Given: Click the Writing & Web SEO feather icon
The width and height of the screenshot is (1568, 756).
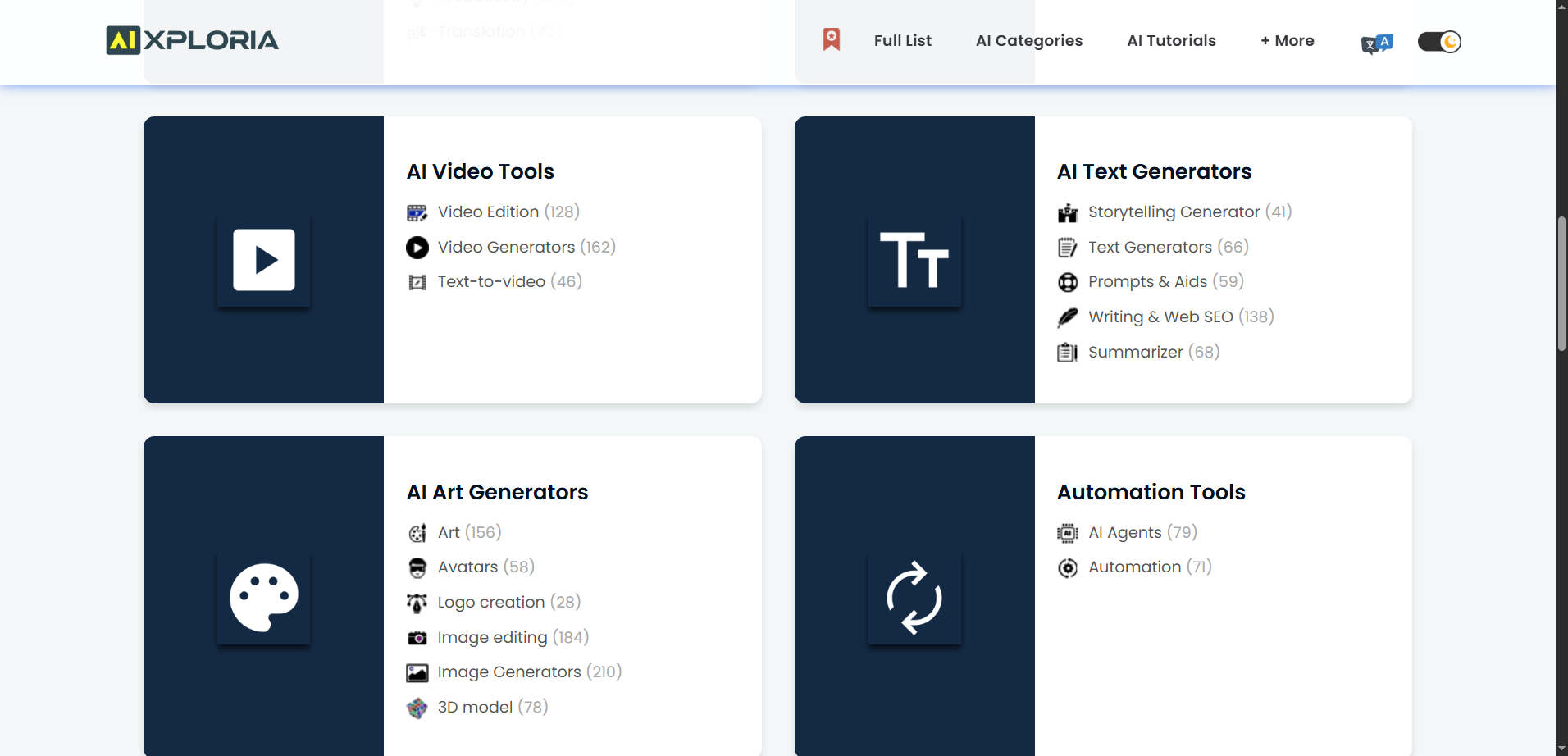Looking at the screenshot, I should tap(1068, 317).
